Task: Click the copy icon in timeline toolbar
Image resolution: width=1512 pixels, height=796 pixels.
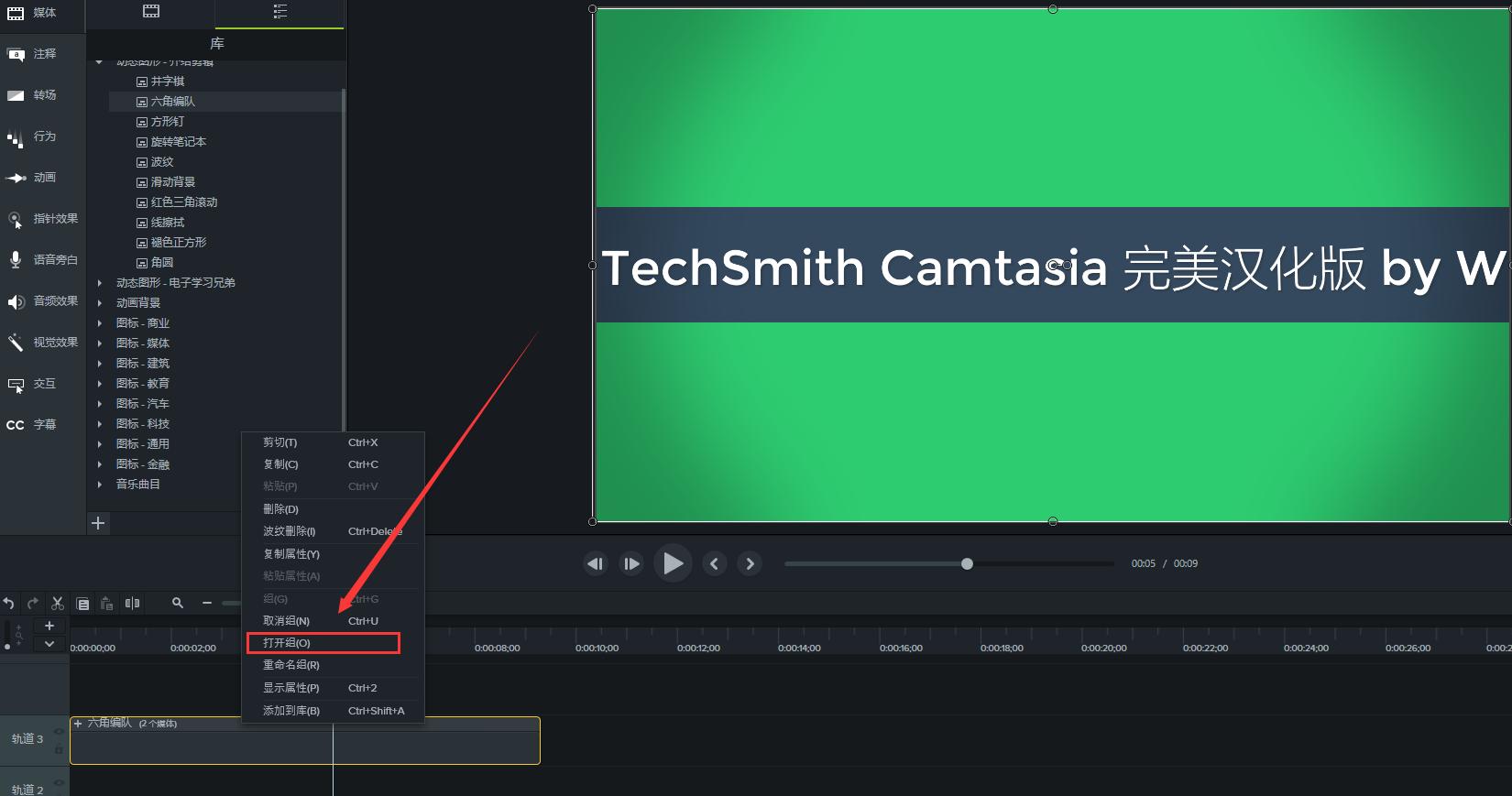Action: coord(82,603)
